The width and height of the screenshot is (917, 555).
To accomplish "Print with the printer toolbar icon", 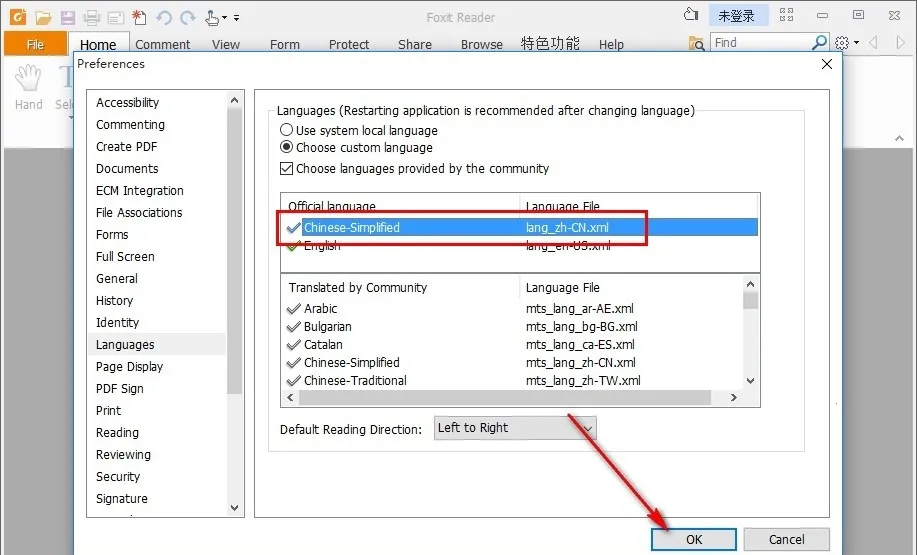I will pyautogui.click(x=92, y=18).
